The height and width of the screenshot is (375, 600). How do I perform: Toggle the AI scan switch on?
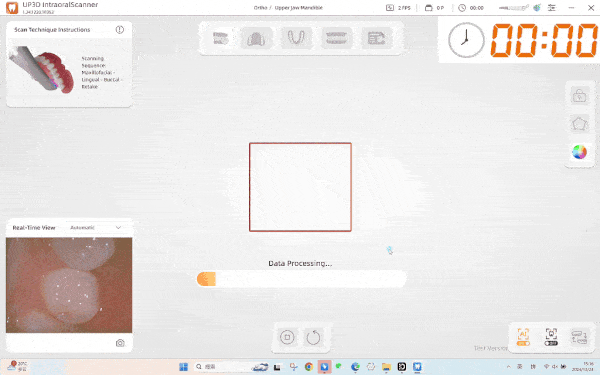point(523,337)
